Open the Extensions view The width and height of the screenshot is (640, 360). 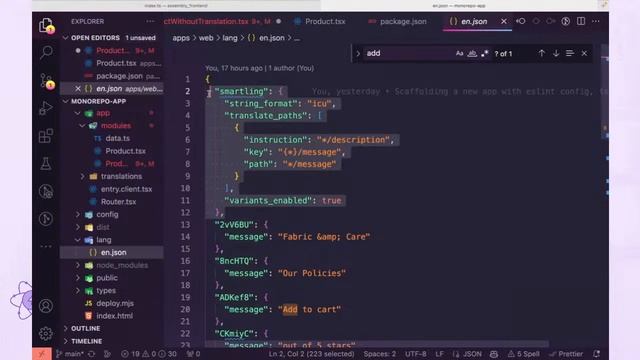click(x=46, y=136)
